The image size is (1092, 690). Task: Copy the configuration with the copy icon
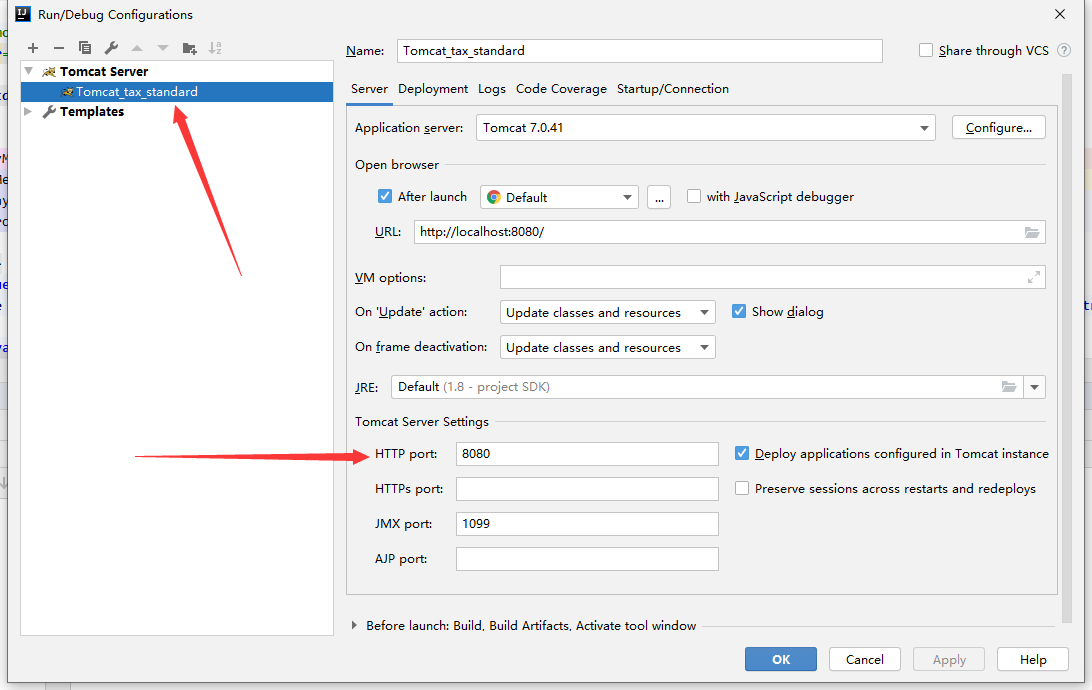pos(85,48)
